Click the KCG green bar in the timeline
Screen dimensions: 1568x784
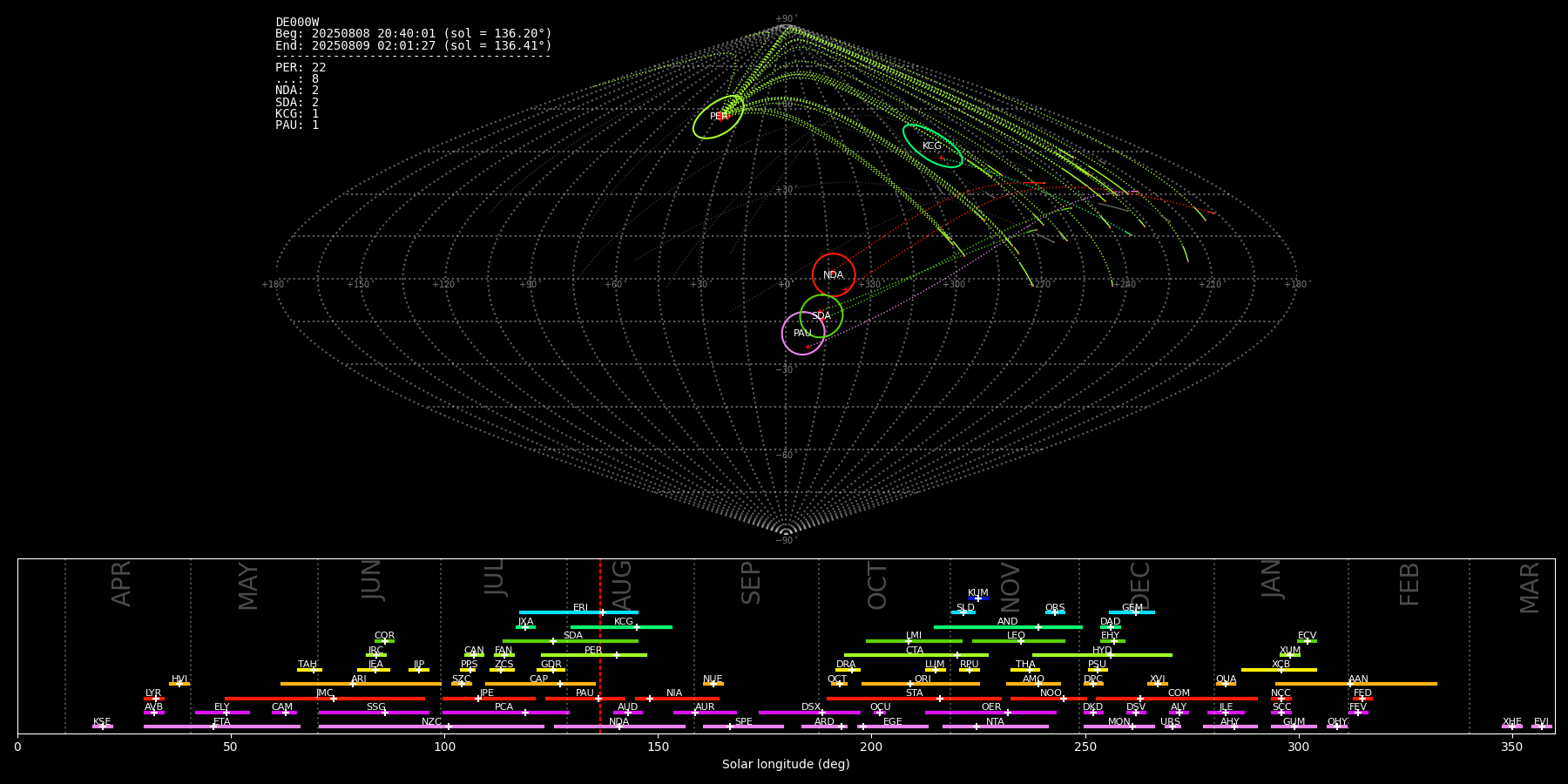click(x=621, y=626)
